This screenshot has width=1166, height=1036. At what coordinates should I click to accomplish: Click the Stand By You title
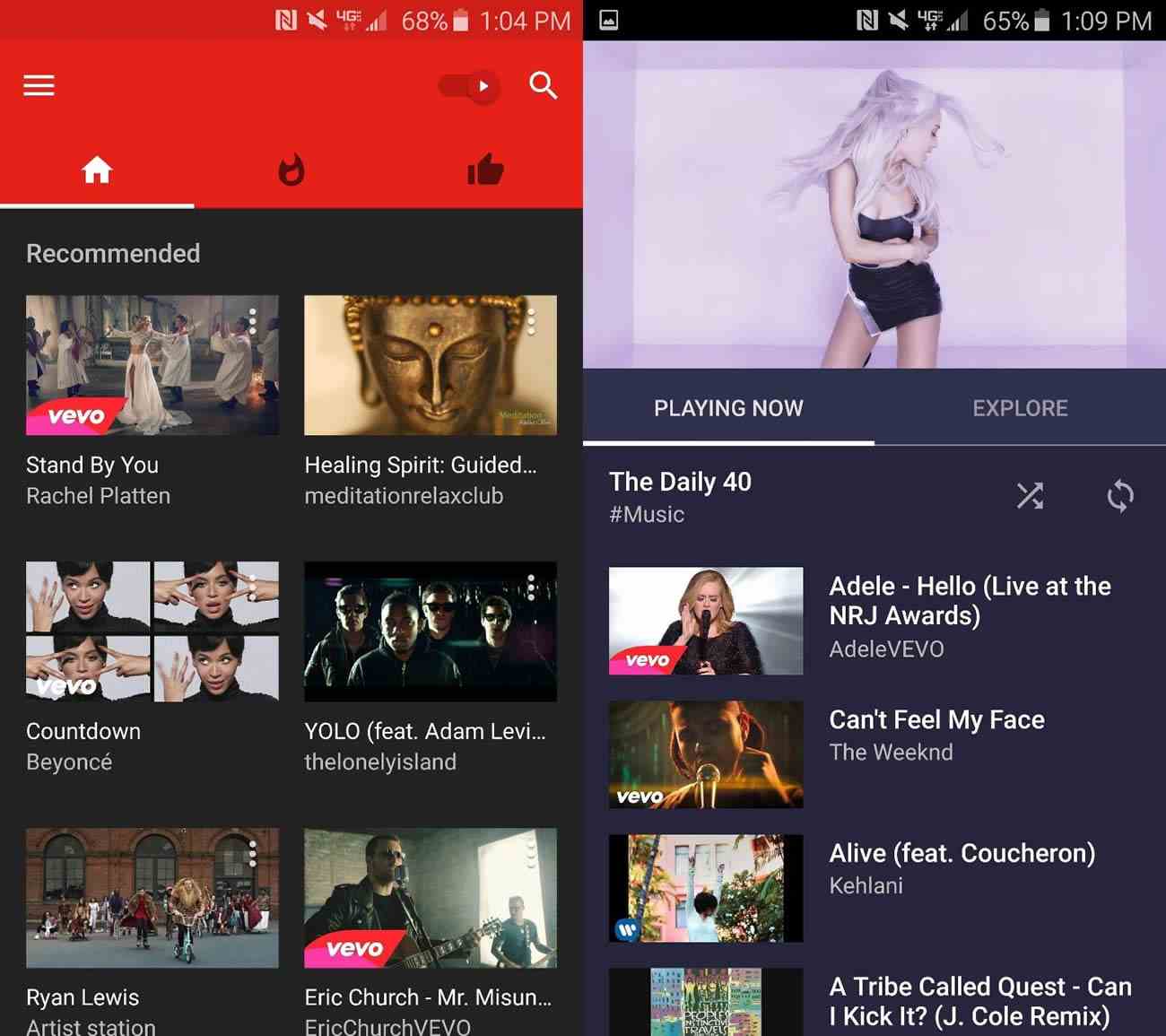pyautogui.click(x=92, y=465)
